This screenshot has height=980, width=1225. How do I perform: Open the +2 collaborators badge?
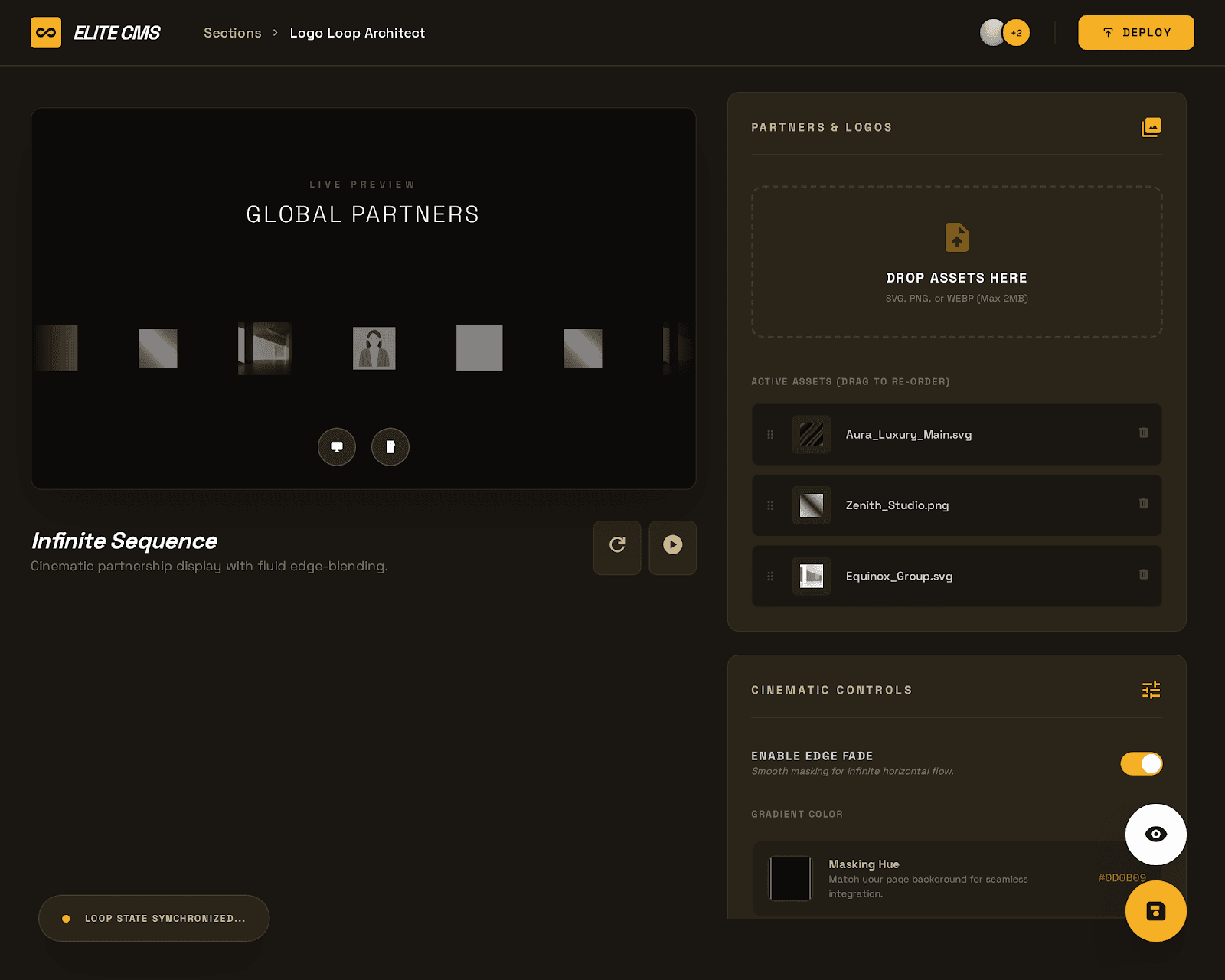point(1016,33)
